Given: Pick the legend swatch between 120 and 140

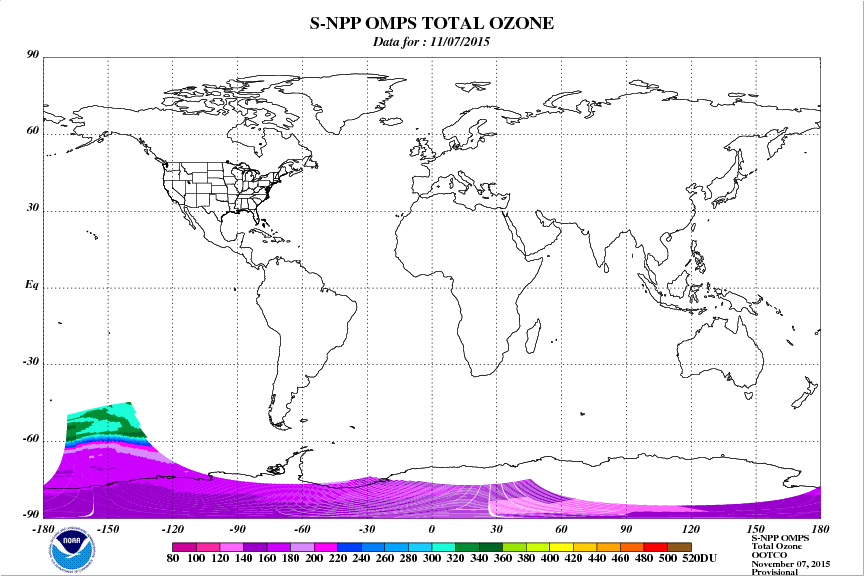Looking at the screenshot, I should 231,547.
